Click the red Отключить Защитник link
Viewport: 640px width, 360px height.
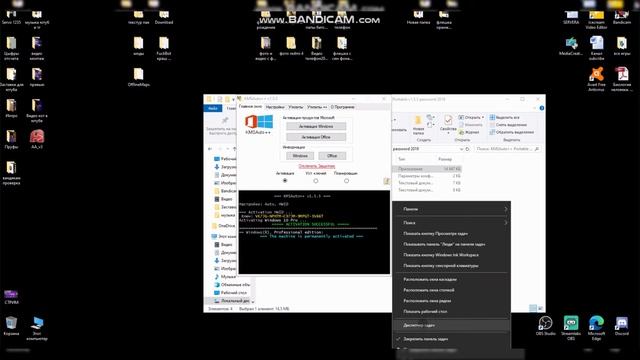click(317, 166)
